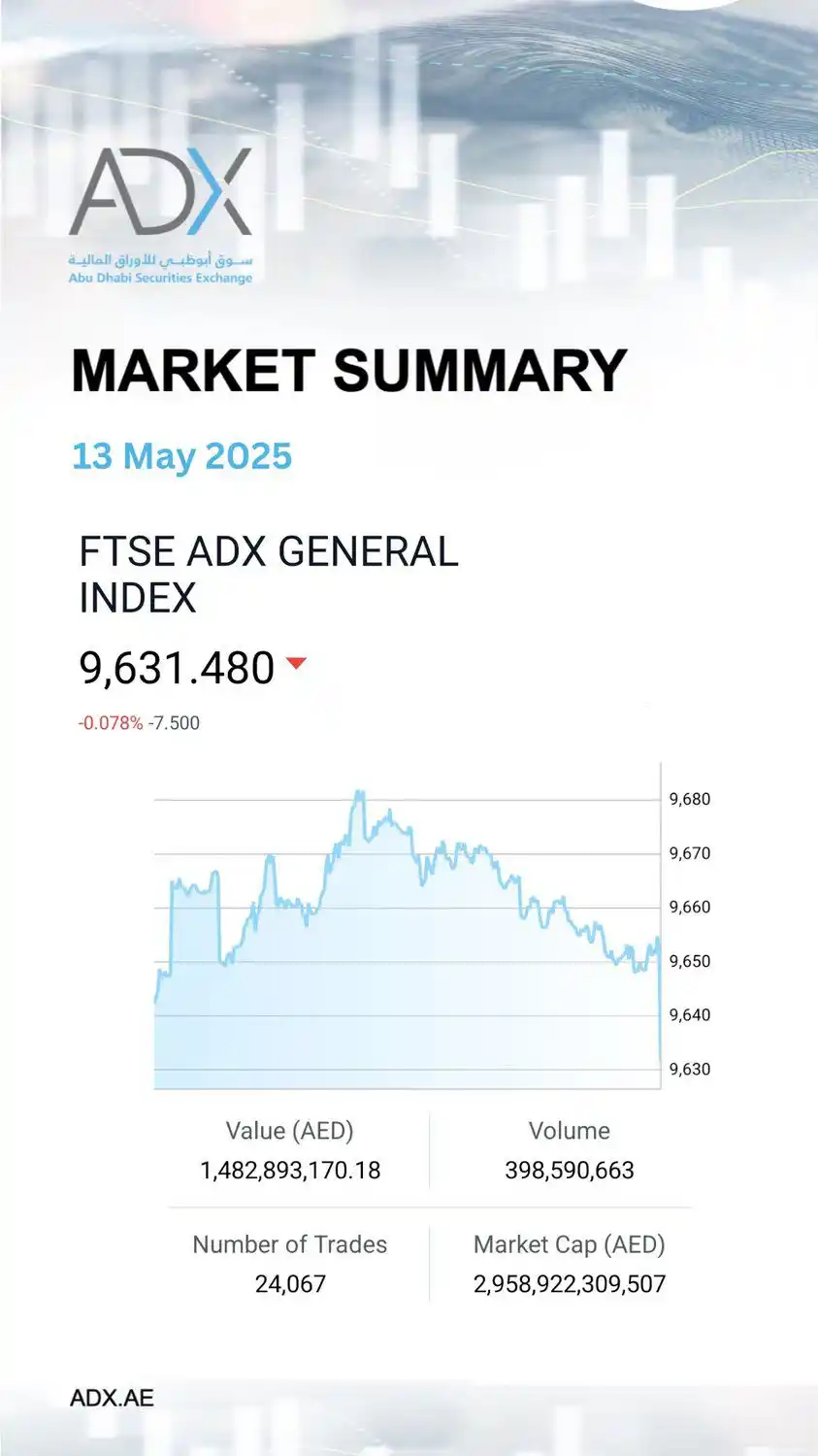Open the ADX.AE website link

tap(112, 1398)
